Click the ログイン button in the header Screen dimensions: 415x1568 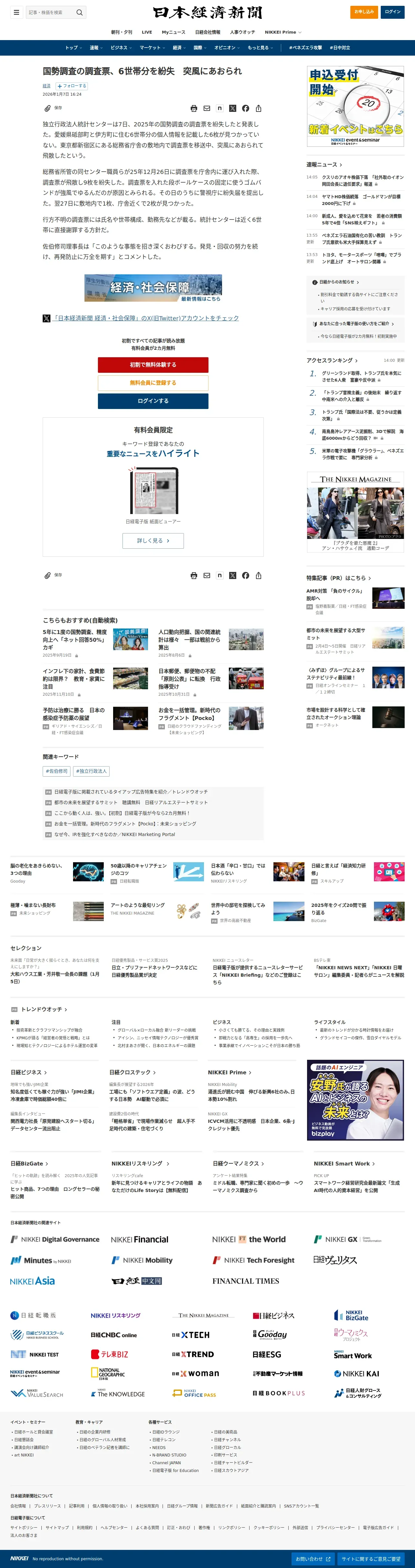pos(393,12)
